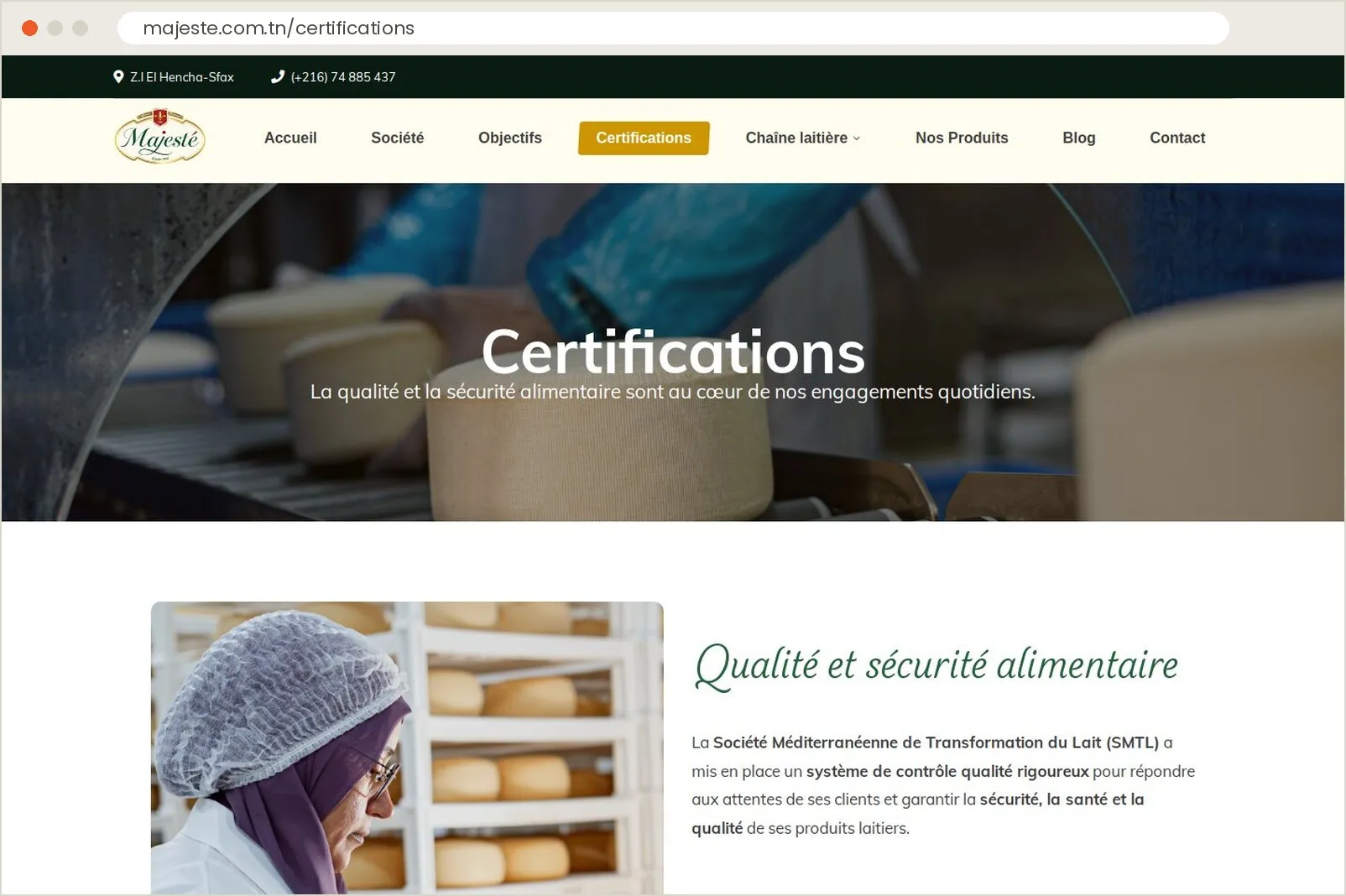1346x896 pixels.
Task: Go to the Société page
Action: click(398, 138)
